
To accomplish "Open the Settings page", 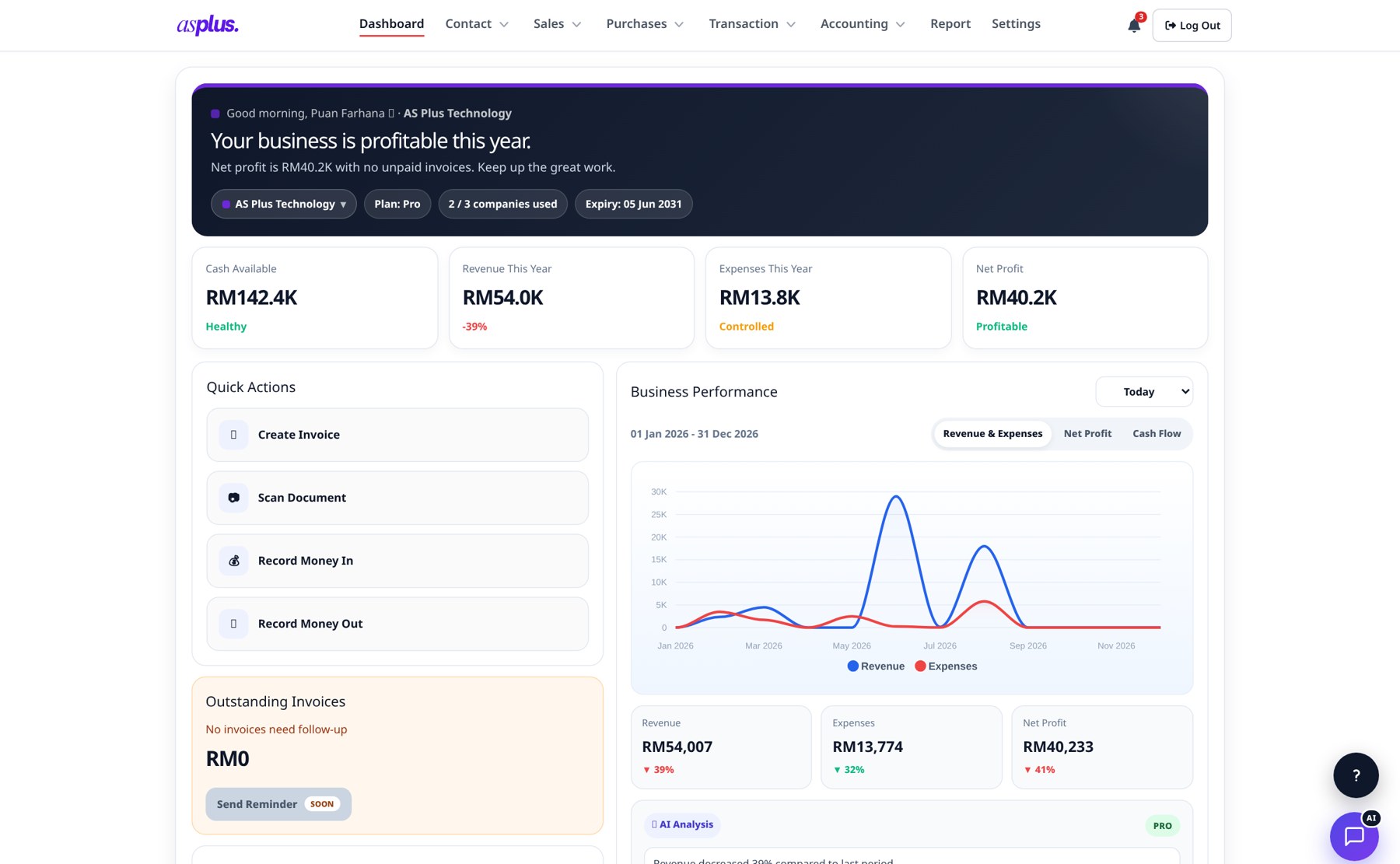I will (1016, 24).
